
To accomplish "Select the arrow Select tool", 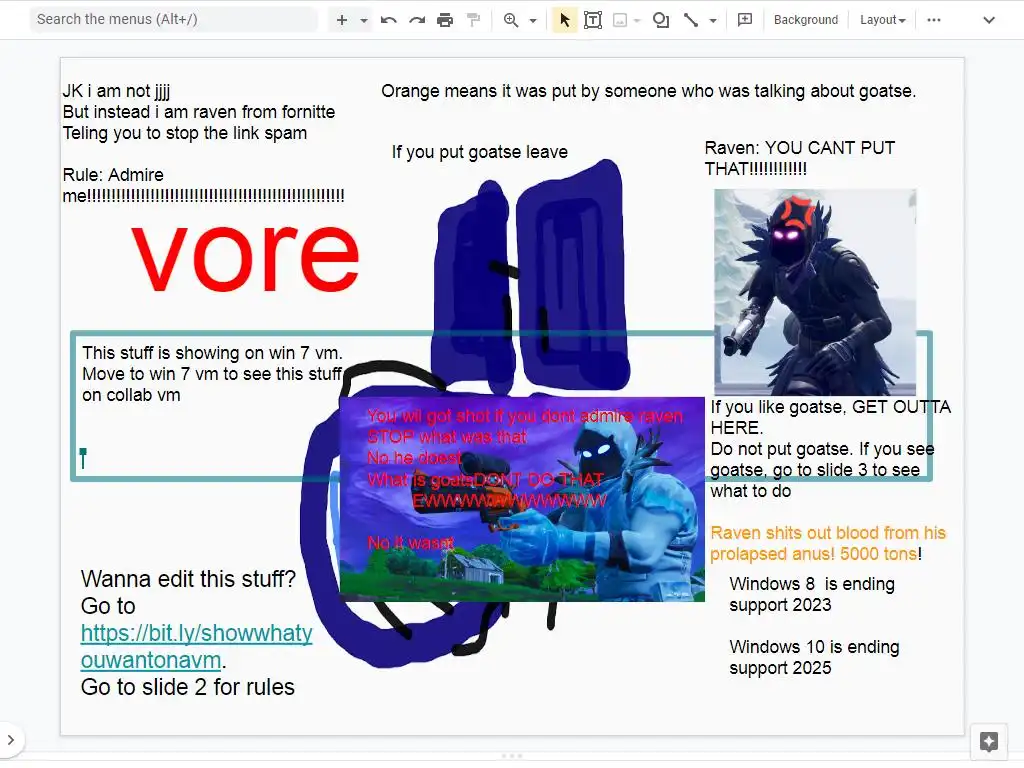I will 565,20.
